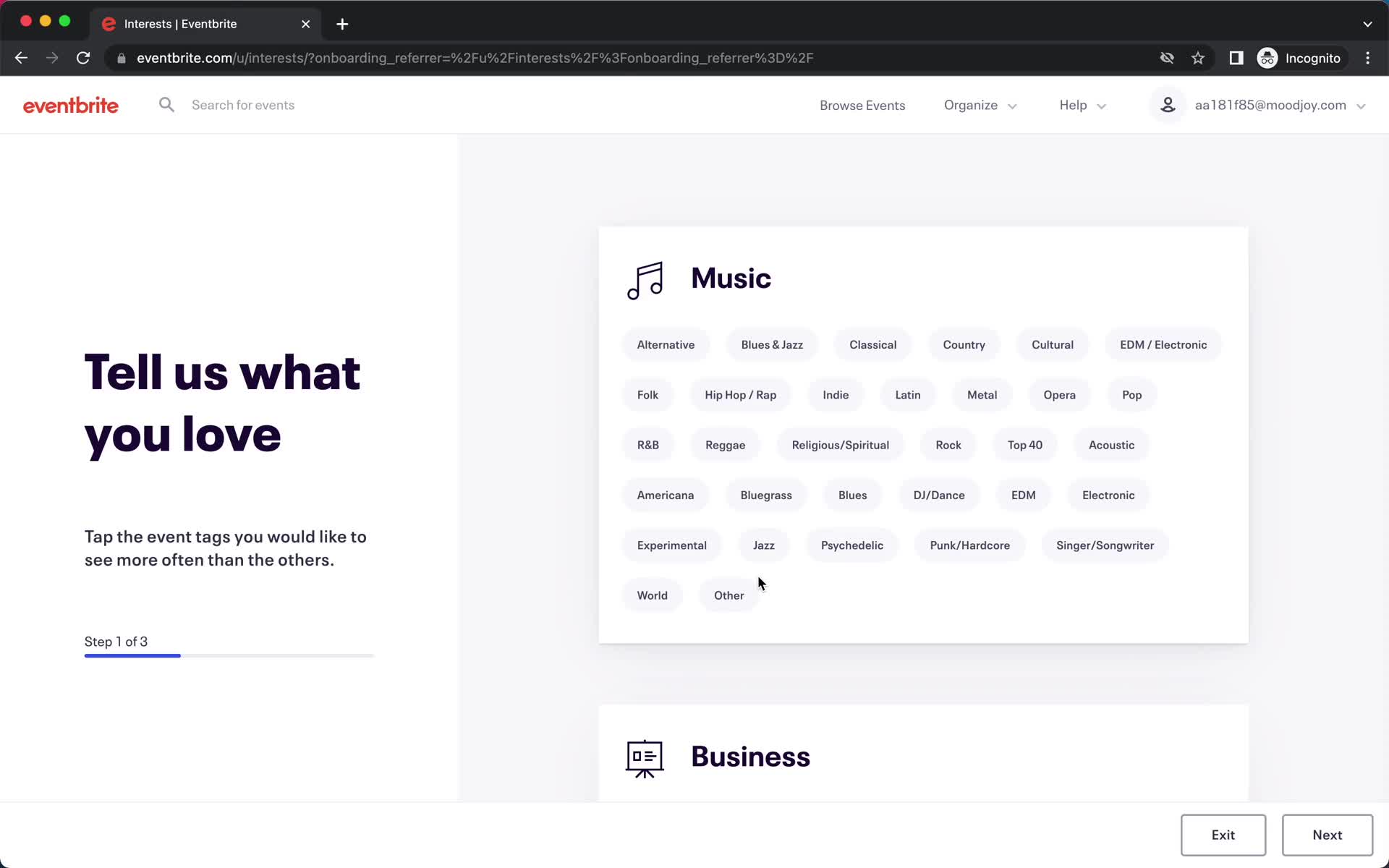Viewport: 1389px width, 868px height.
Task: Click the refresh page icon
Action: click(83, 58)
